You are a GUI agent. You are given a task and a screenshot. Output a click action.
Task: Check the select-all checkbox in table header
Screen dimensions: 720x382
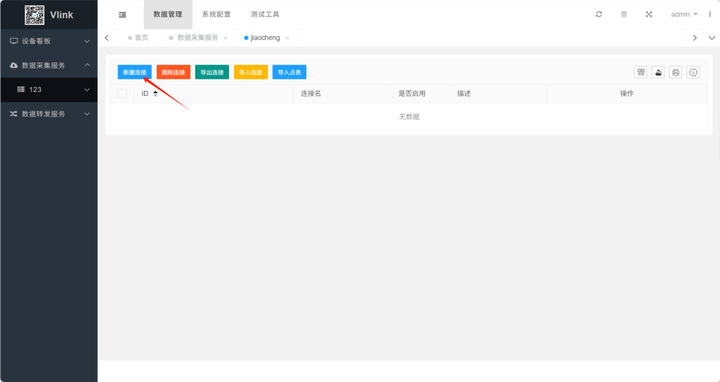[x=122, y=94]
